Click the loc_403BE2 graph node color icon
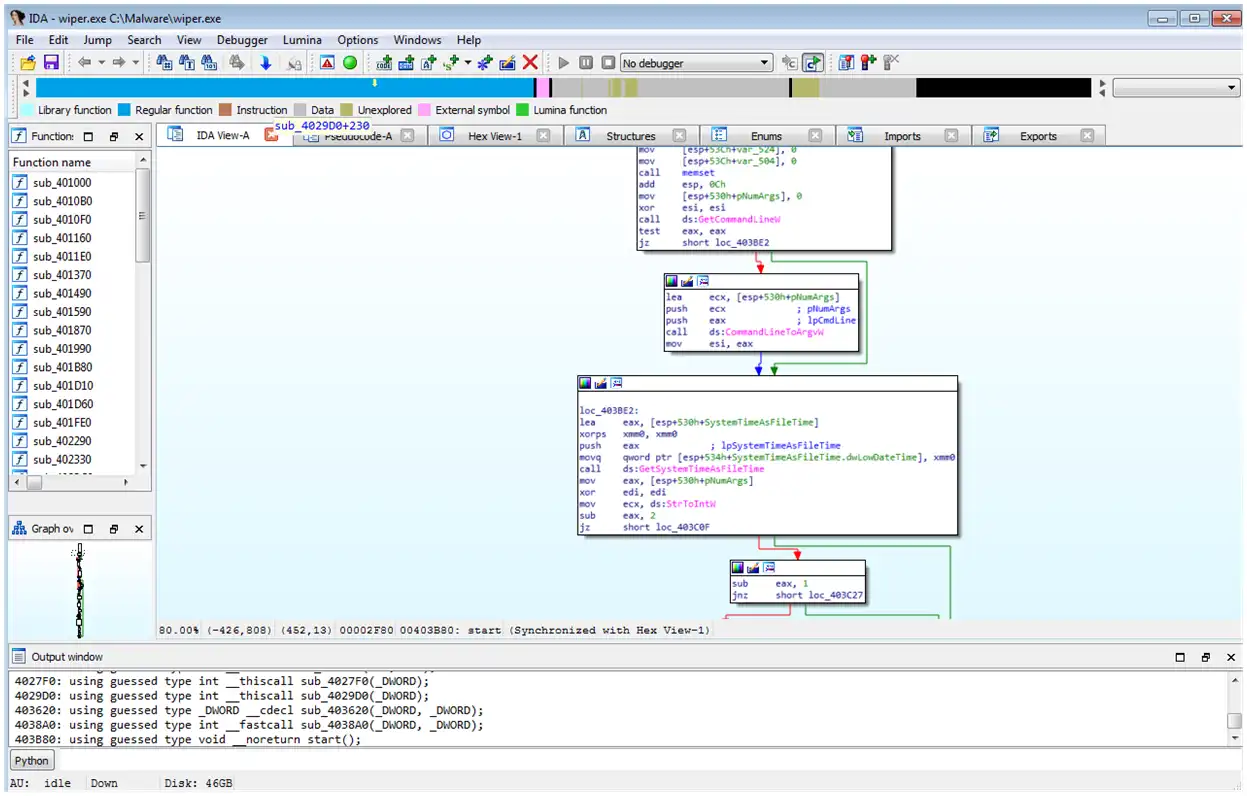This screenshot has height=796, width=1247. pyautogui.click(x=585, y=383)
